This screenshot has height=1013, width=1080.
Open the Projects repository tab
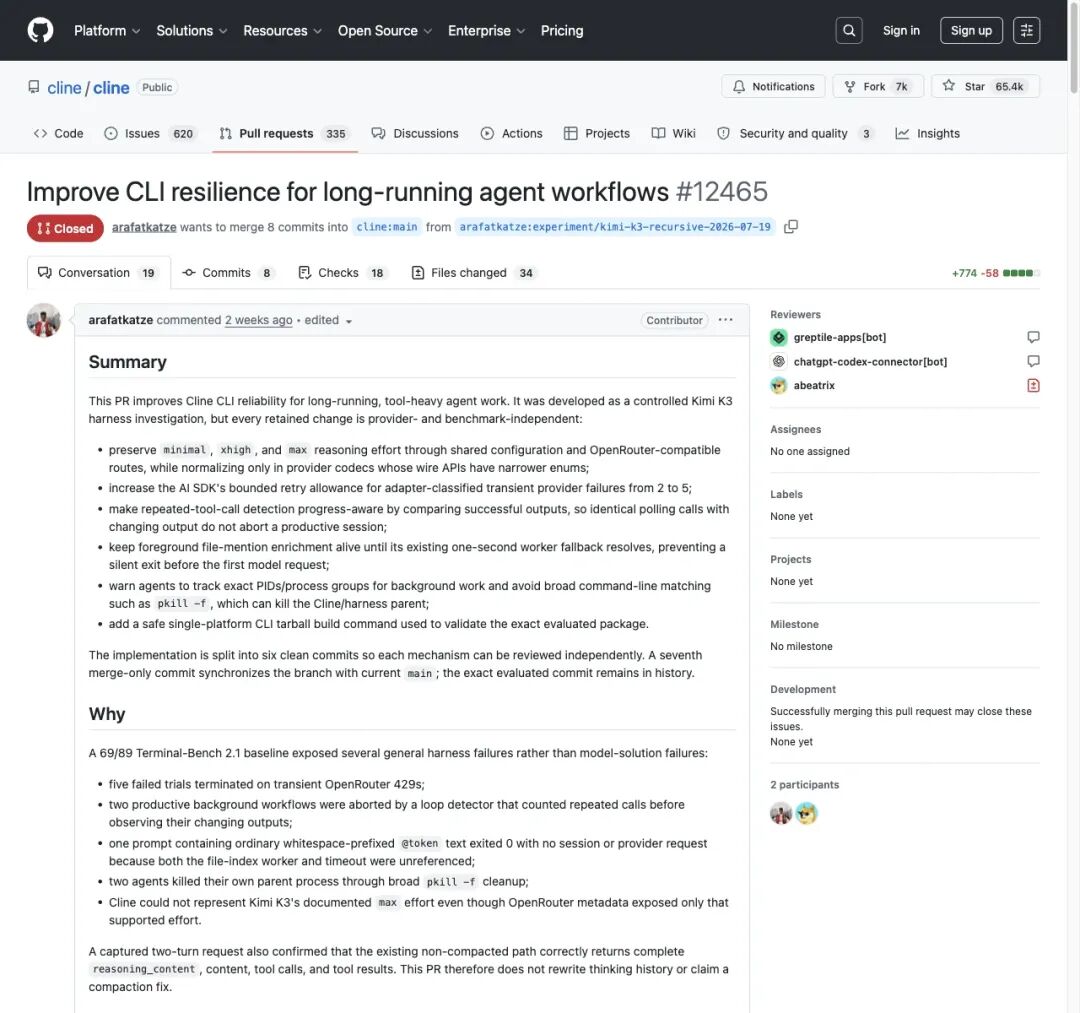[596, 133]
